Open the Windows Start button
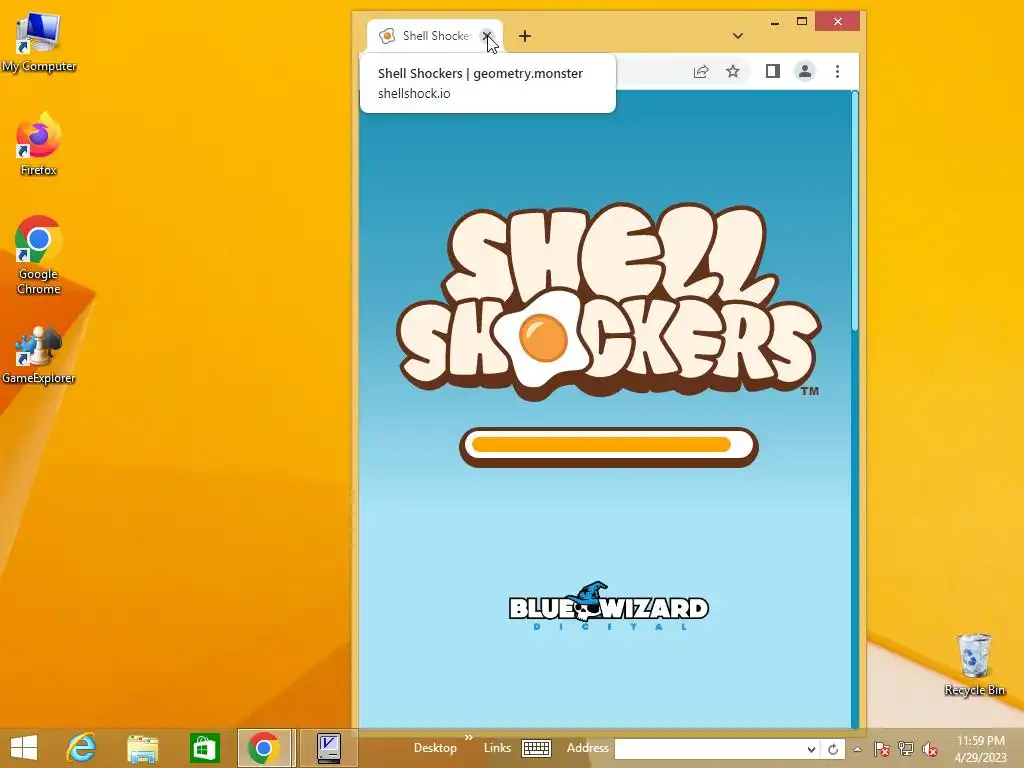Image resolution: width=1024 pixels, height=768 pixels. pos(24,748)
